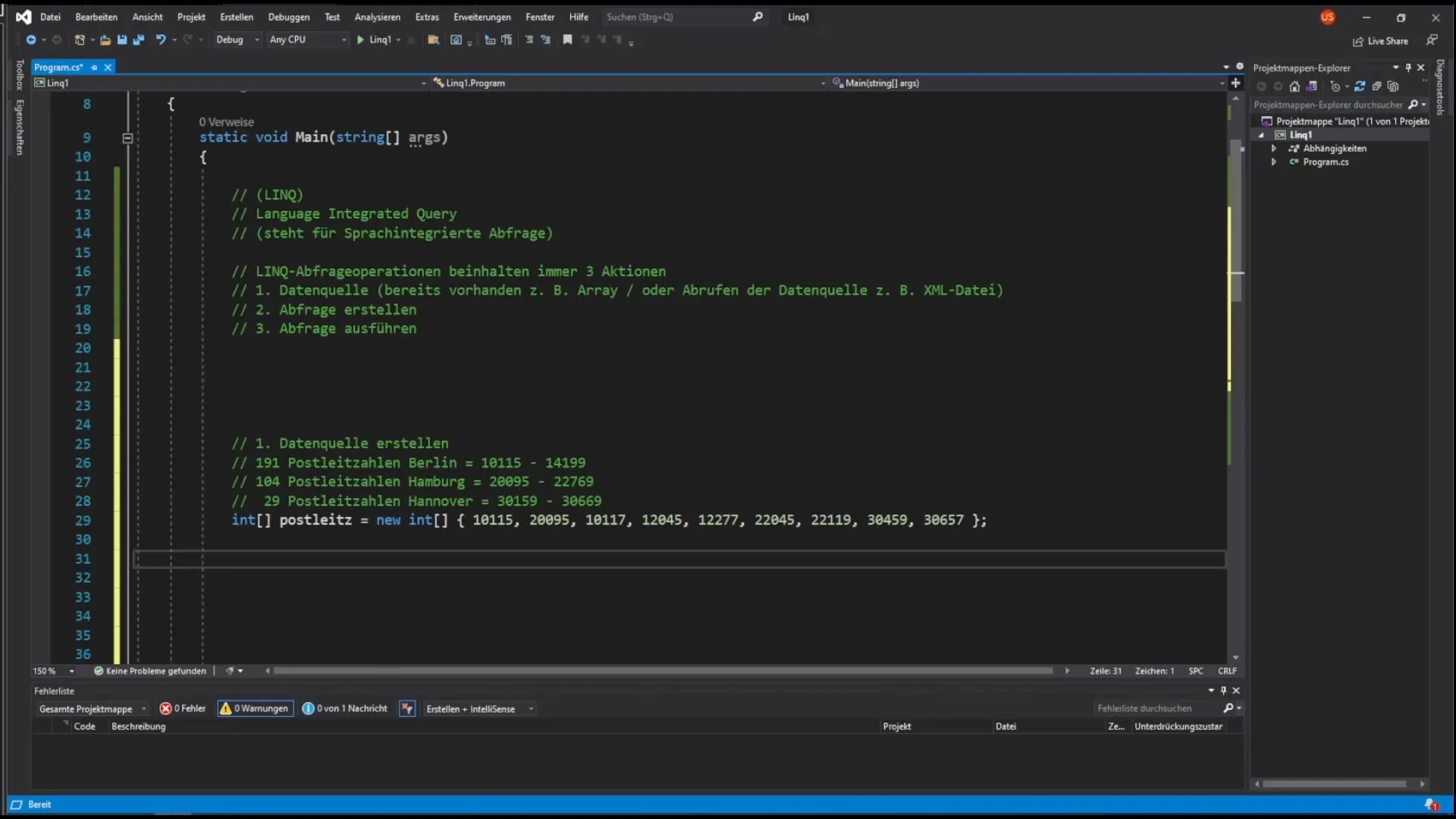This screenshot has width=1456, height=819.
Task: Open the Erweiterungen menu
Action: coord(482,17)
